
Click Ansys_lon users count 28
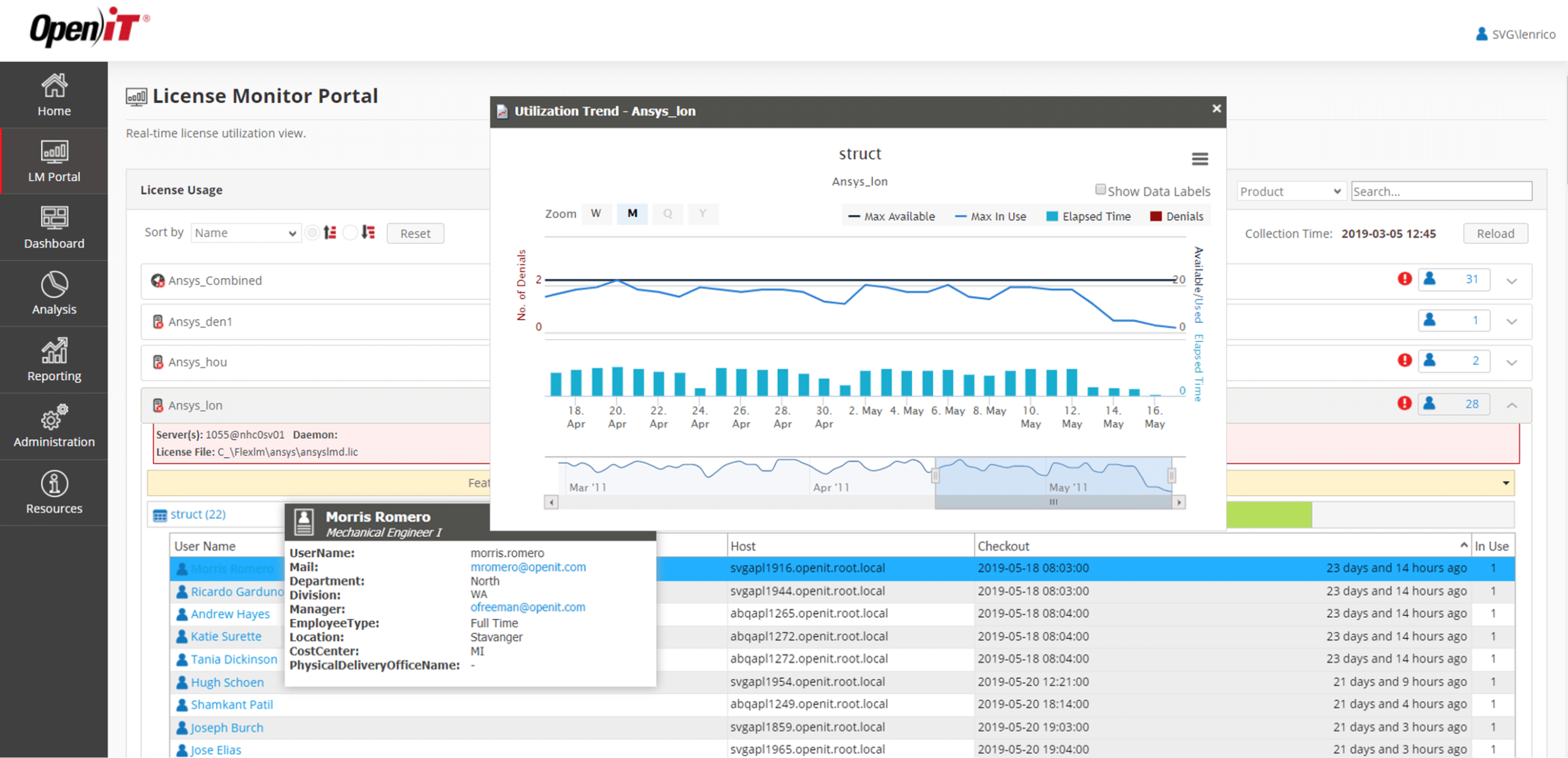coord(1454,404)
